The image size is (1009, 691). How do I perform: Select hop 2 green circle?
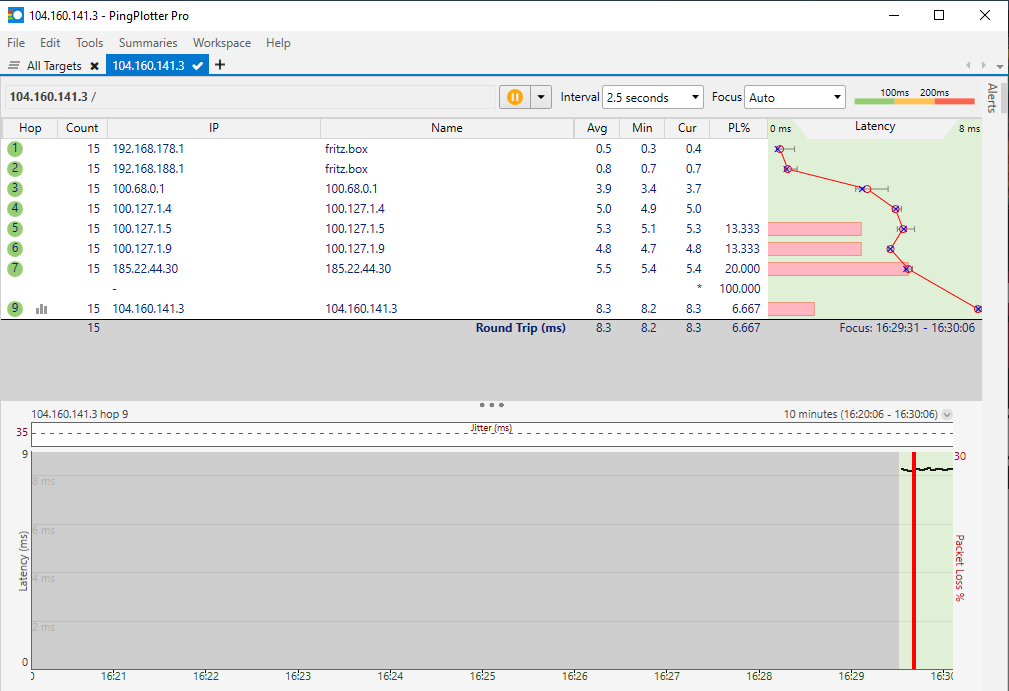point(15,169)
